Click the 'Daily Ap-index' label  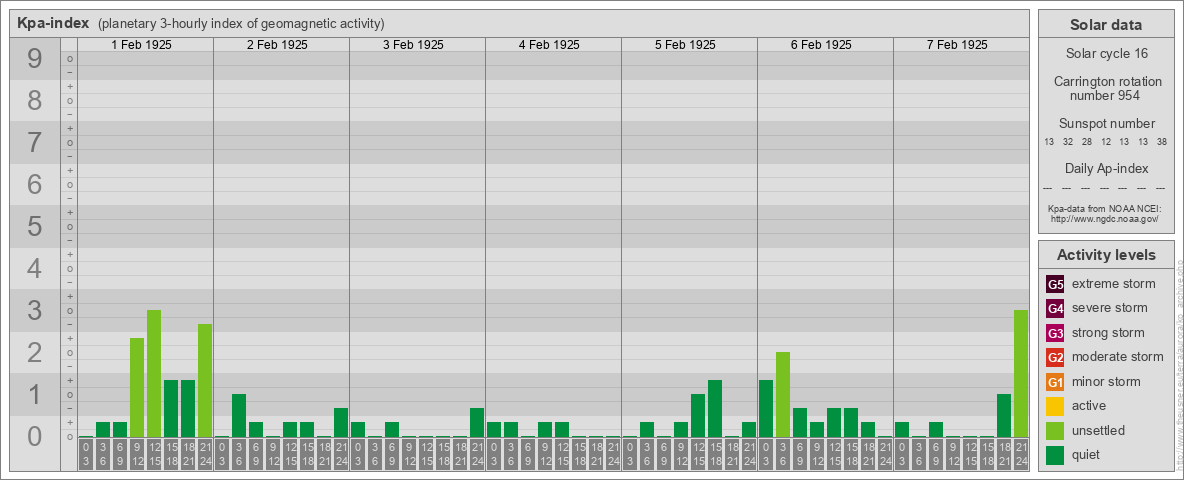[x=1106, y=168]
